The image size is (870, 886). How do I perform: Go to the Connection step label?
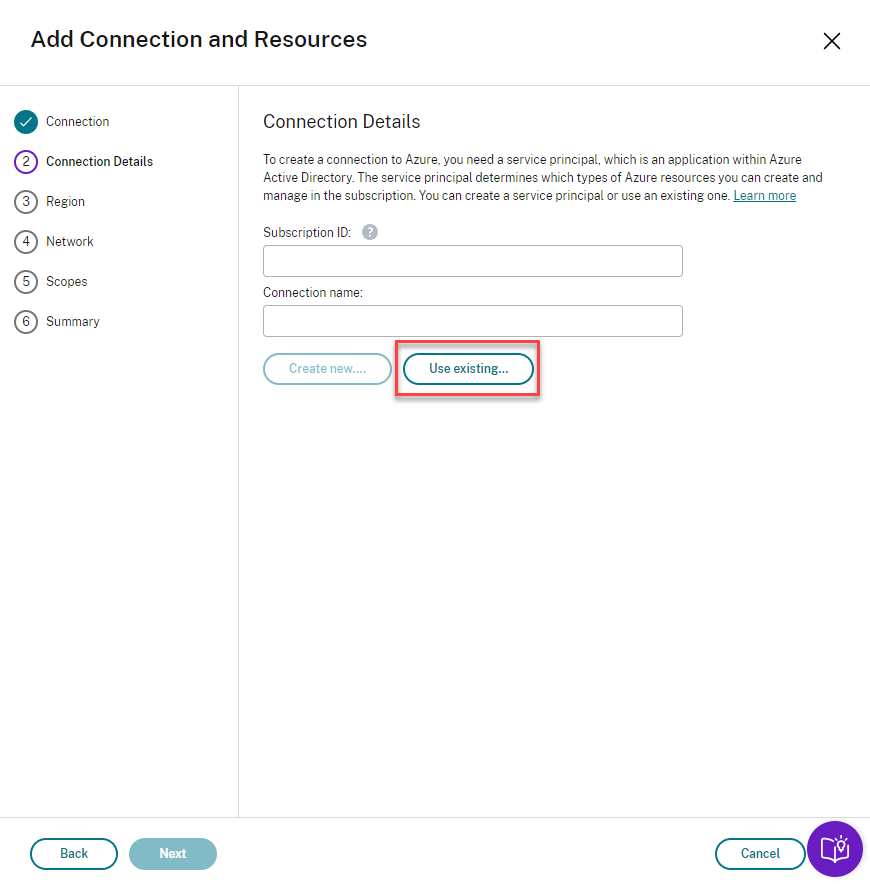[x=77, y=122]
